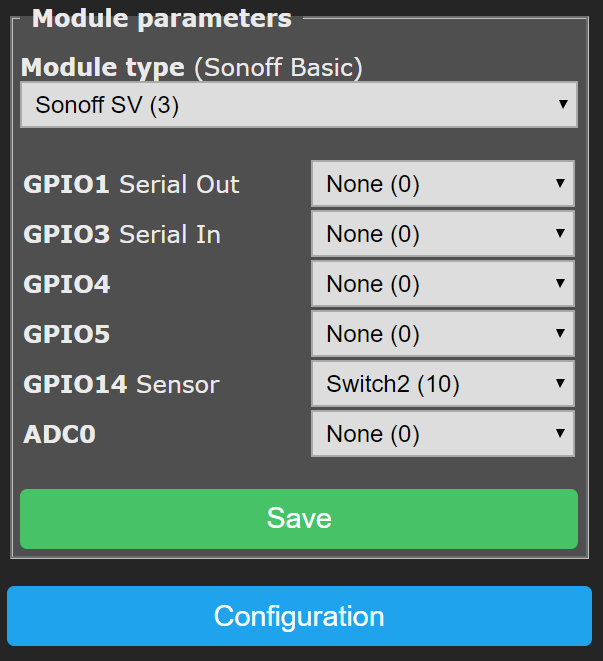Screen dimensions: 603x661
Task: Expand the GPIO1 Serial Out dropdown
Action: coord(442,184)
